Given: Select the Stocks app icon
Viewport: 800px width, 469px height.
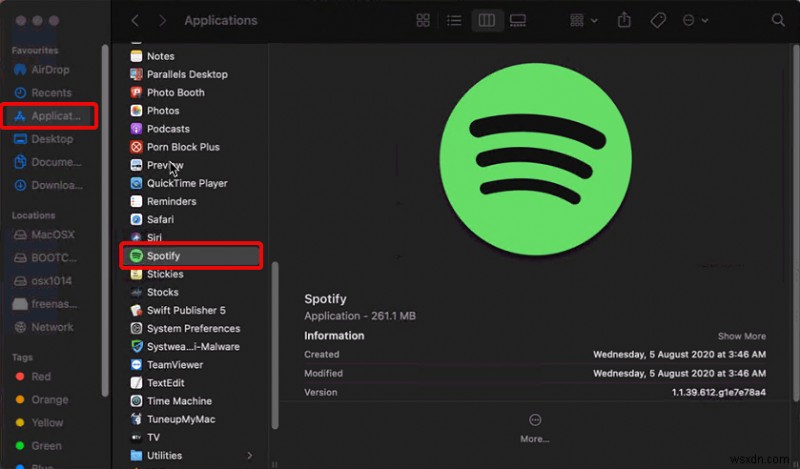Looking at the screenshot, I should (136, 292).
